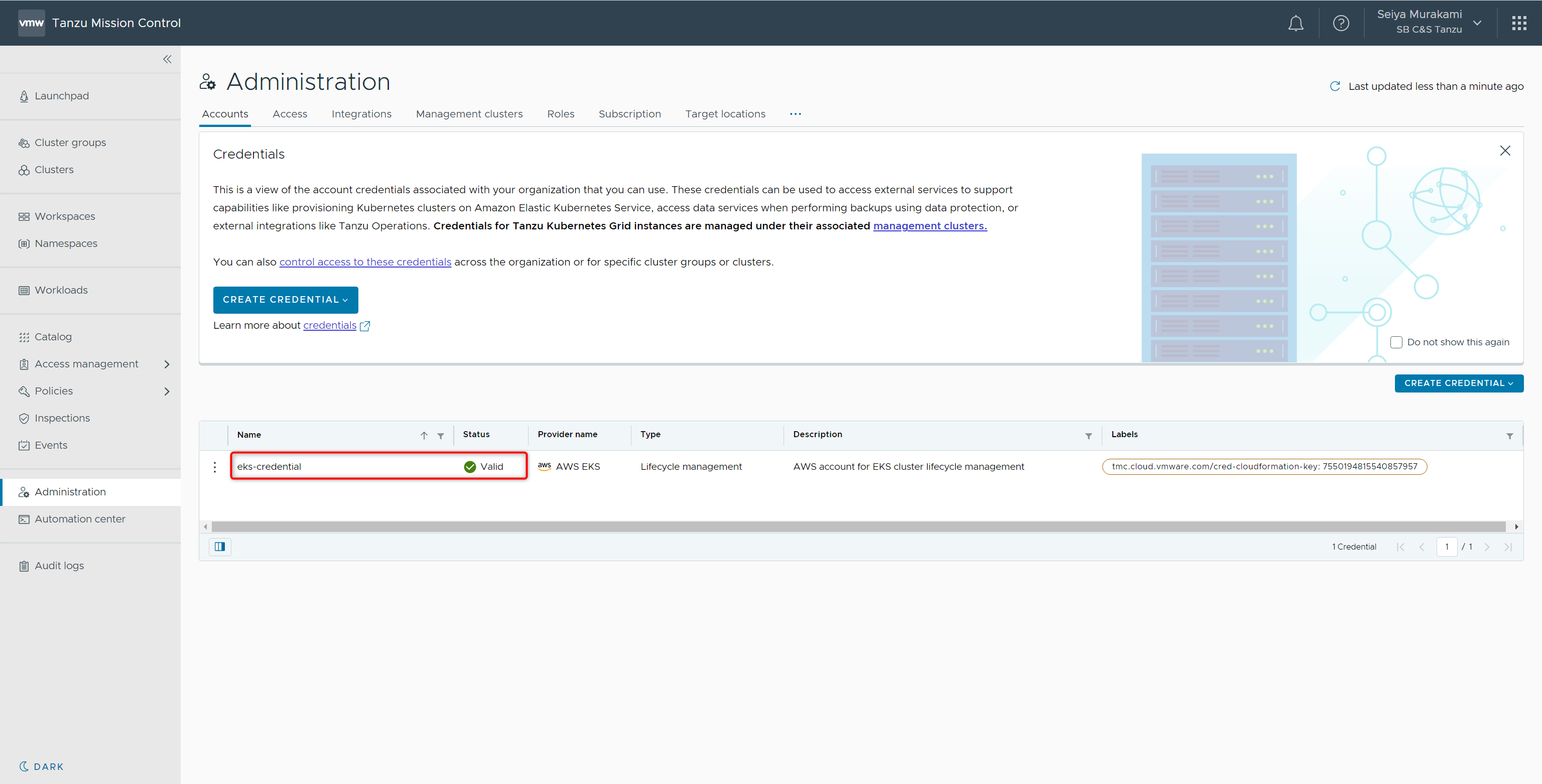Switch to the Integrations tab
The width and height of the screenshot is (1542, 784).
361,114
